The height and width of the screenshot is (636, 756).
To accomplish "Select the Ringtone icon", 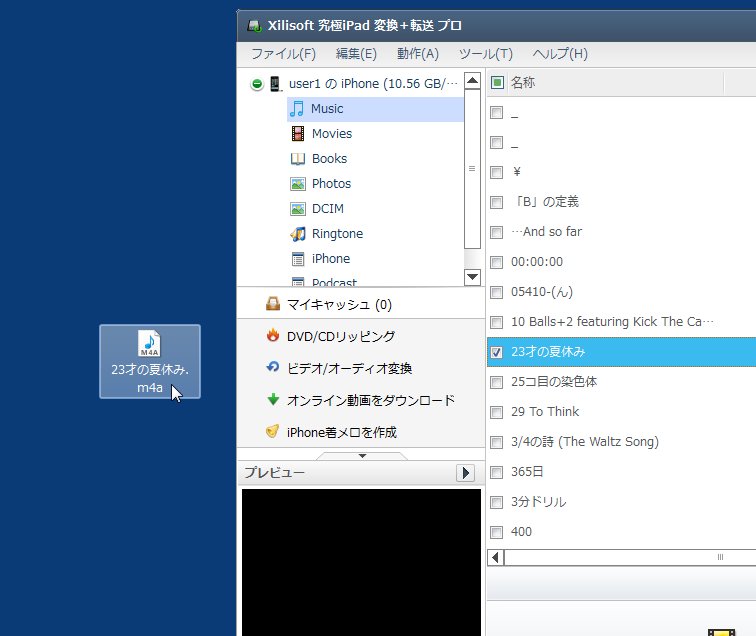I will pos(298,234).
